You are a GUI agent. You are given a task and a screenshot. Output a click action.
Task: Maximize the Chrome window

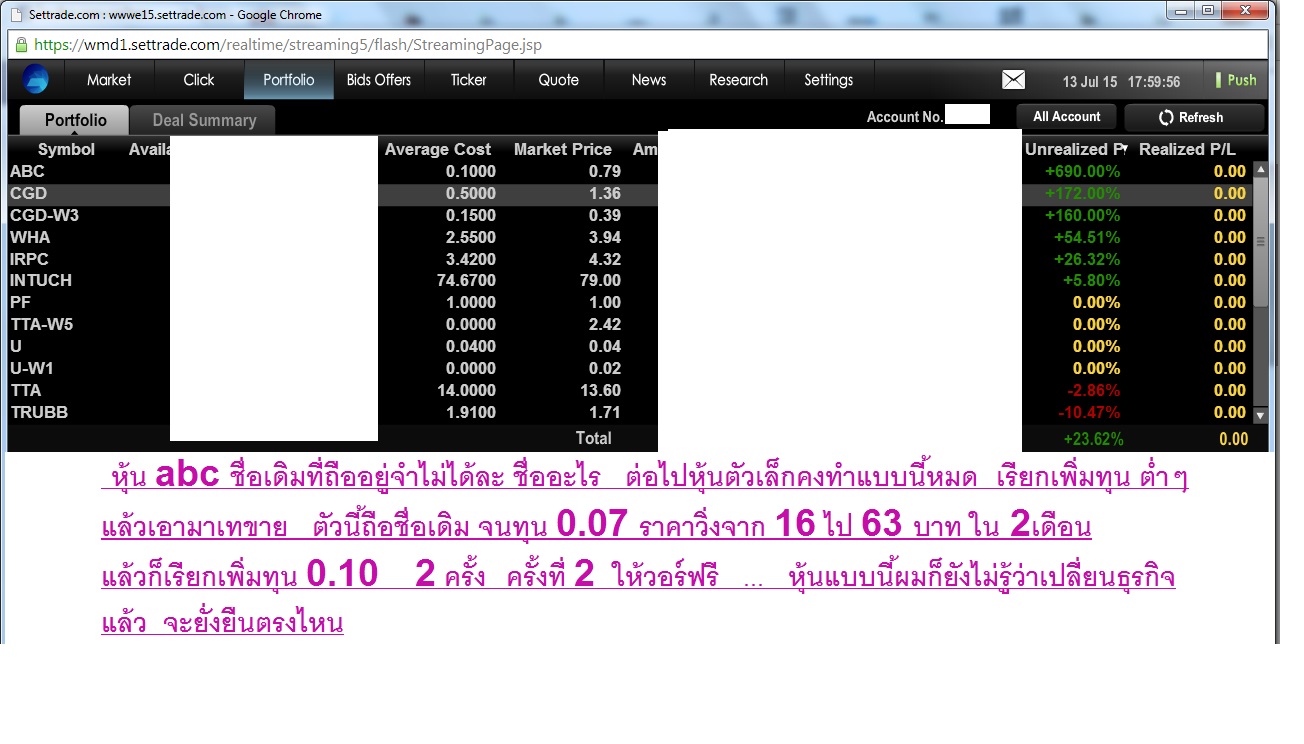point(1209,10)
